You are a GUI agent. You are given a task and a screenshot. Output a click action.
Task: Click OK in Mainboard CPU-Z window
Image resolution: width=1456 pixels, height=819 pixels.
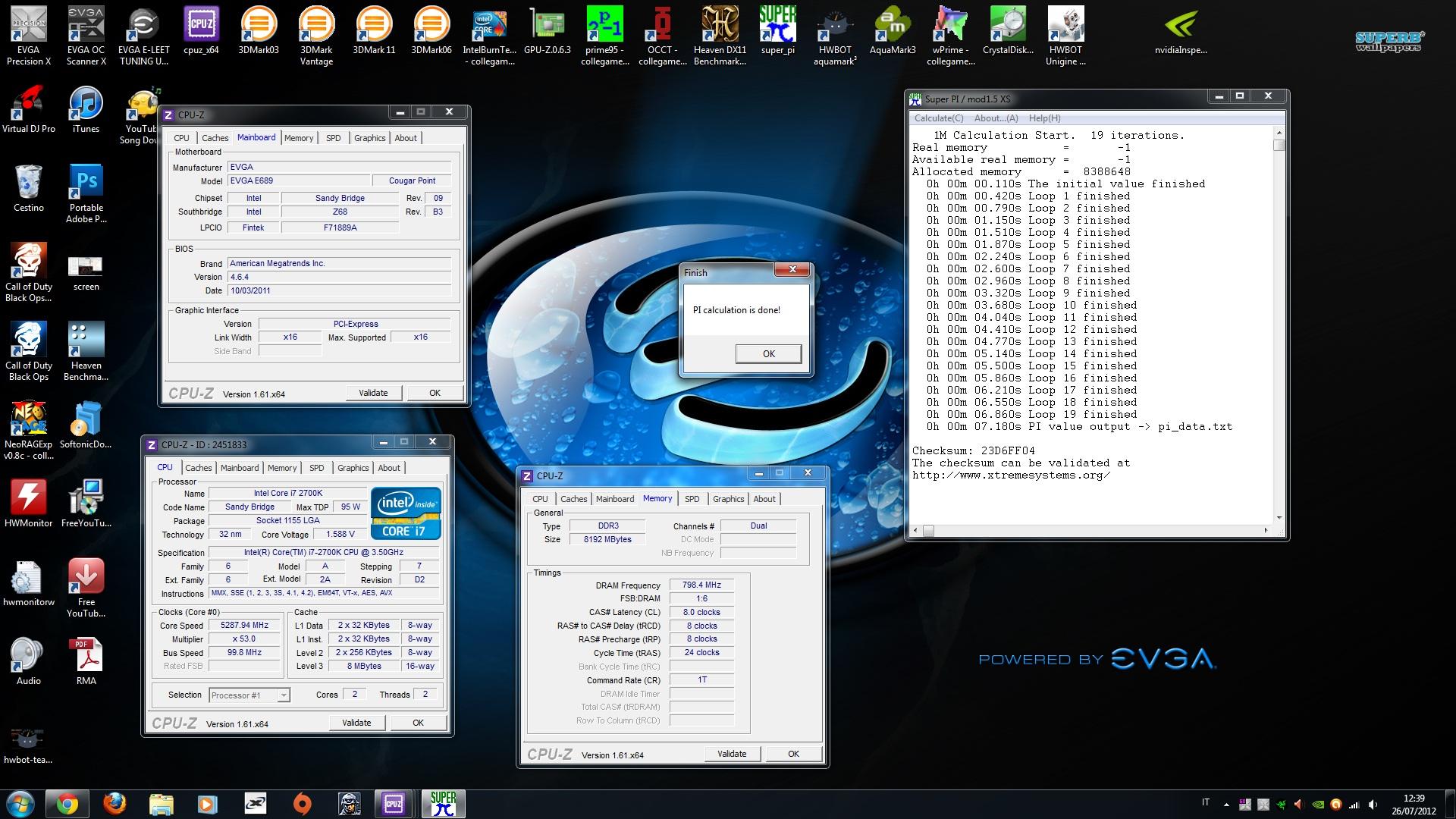click(x=435, y=393)
